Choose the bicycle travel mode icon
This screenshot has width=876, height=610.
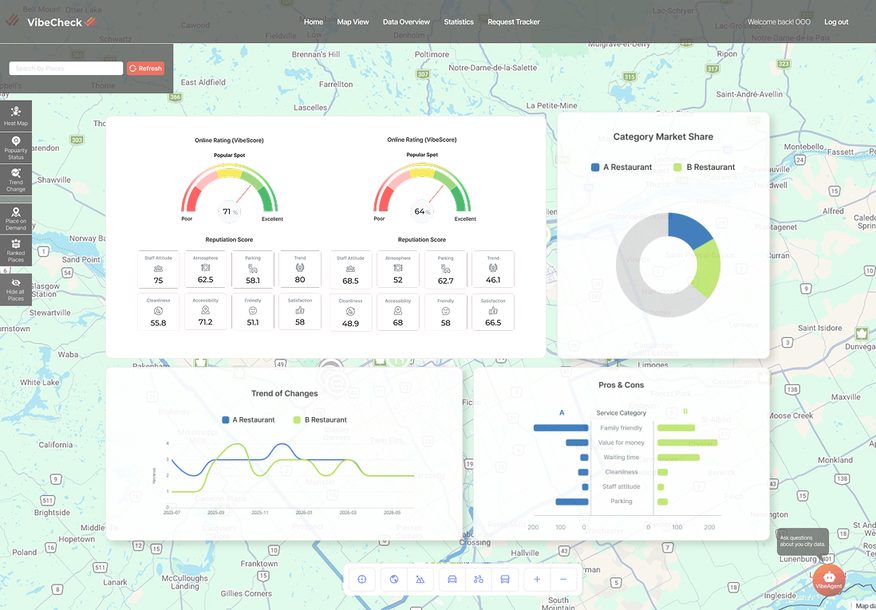pos(478,579)
